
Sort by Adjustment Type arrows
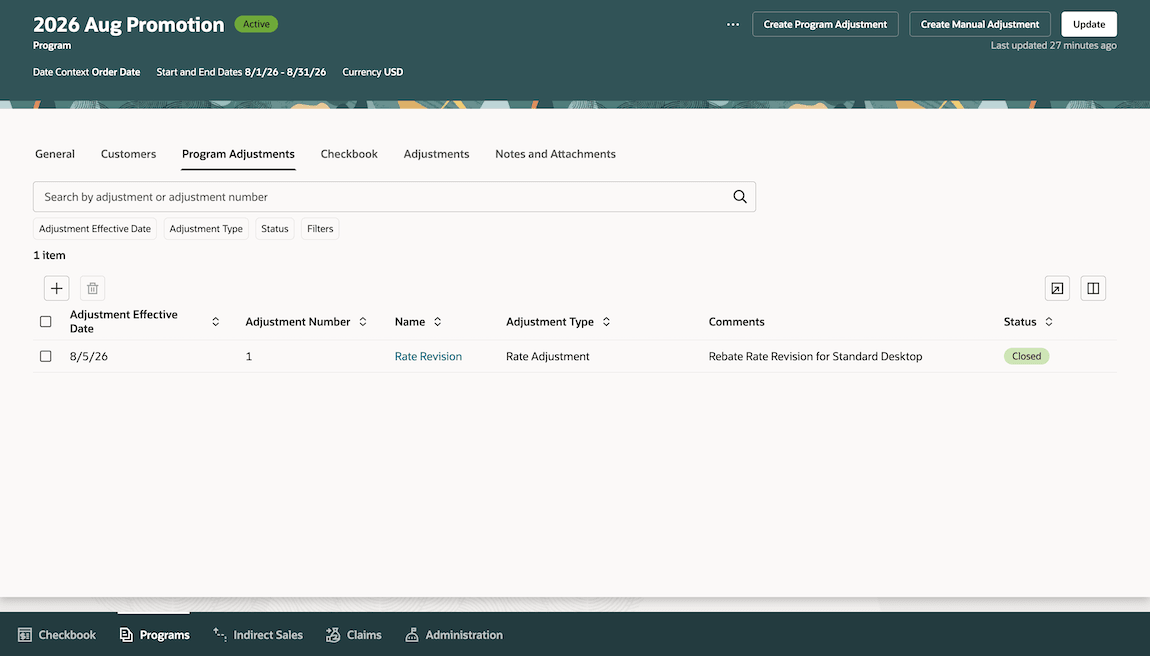click(x=606, y=321)
